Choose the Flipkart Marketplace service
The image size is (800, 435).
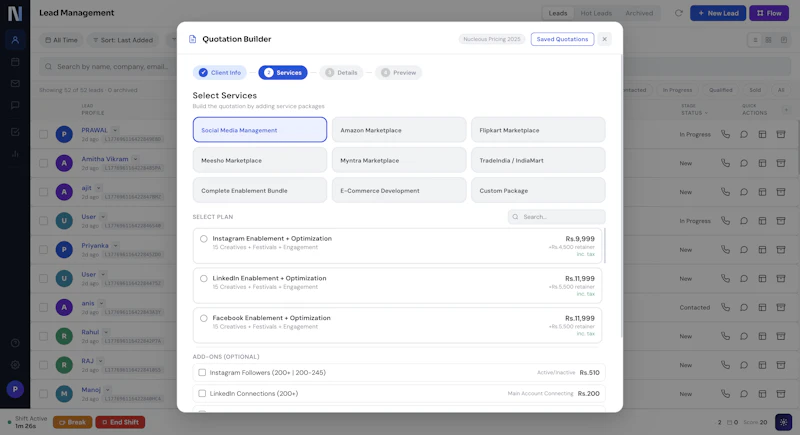tap(538, 130)
